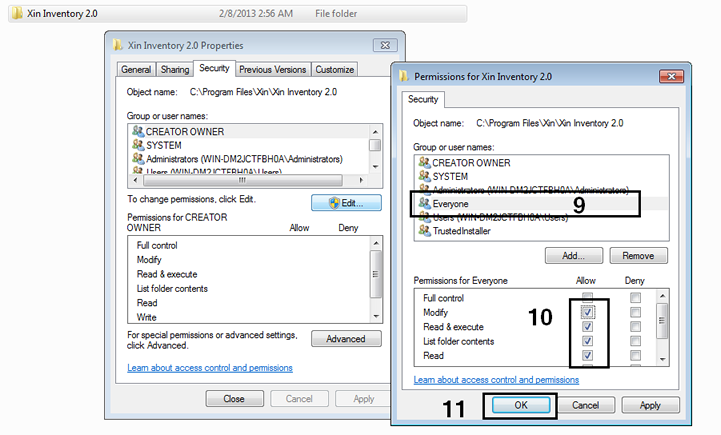Screen dimensions: 721x435
Task: Click the folder icon in the Properties title bar
Action: coord(118,45)
